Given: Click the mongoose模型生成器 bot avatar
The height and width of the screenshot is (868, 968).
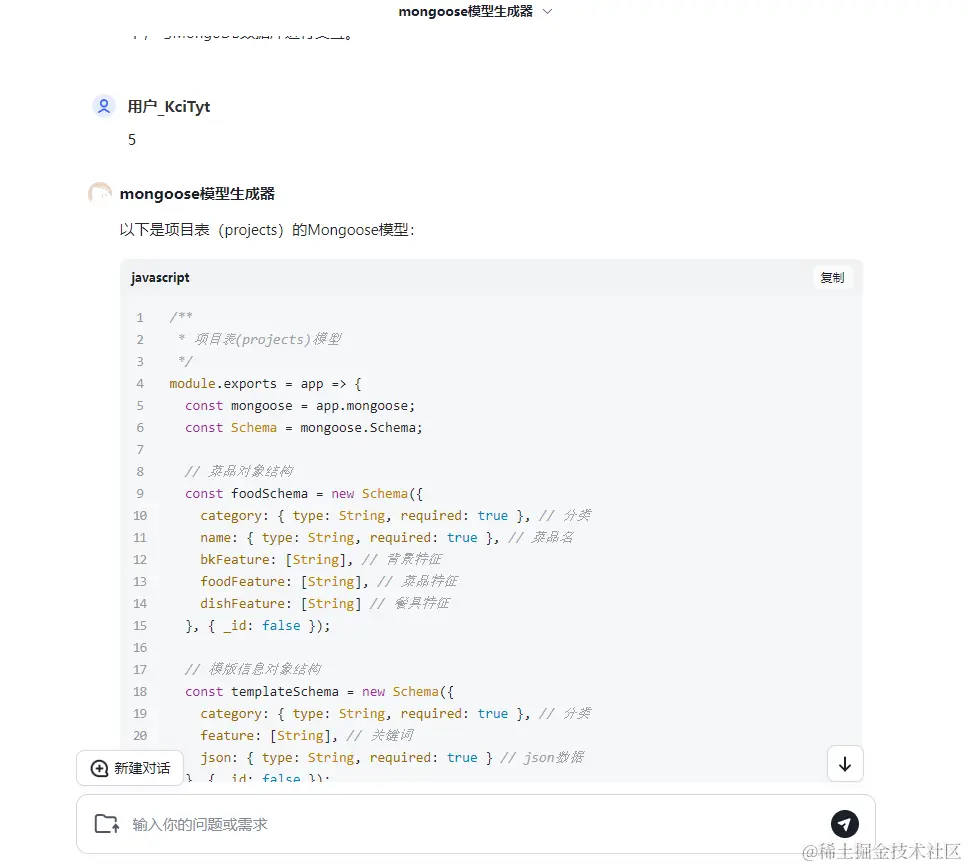Looking at the screenshot, I should pyautogui.click(x=100, y=193).
